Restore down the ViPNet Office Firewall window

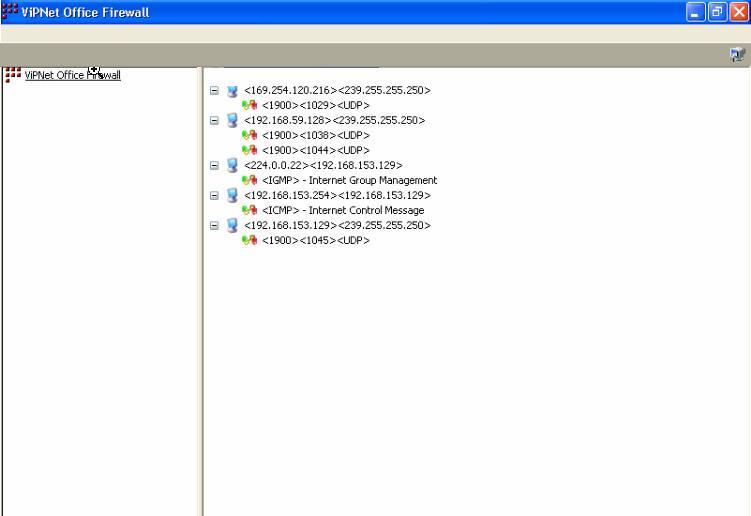(x=717, y=12)
